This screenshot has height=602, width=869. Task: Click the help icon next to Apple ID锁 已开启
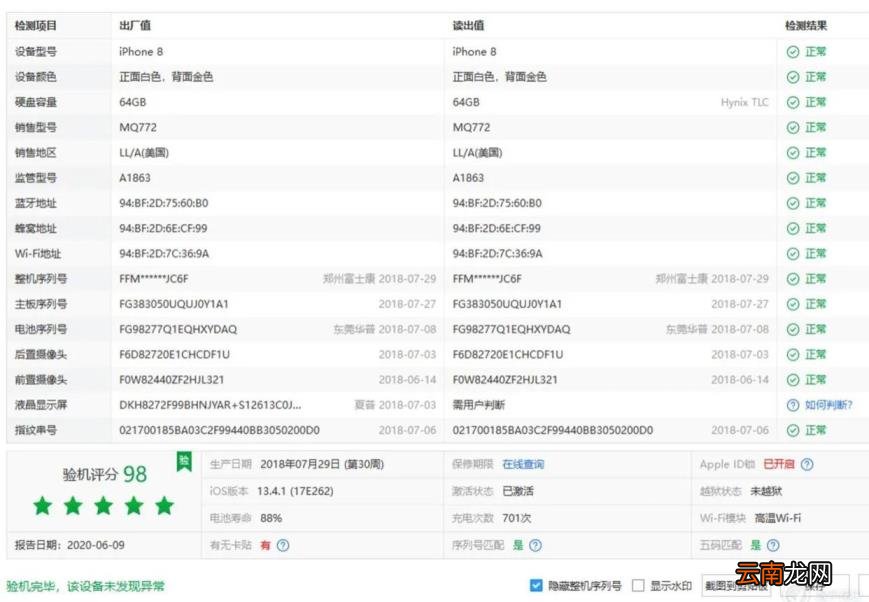[x=807, y=465]
